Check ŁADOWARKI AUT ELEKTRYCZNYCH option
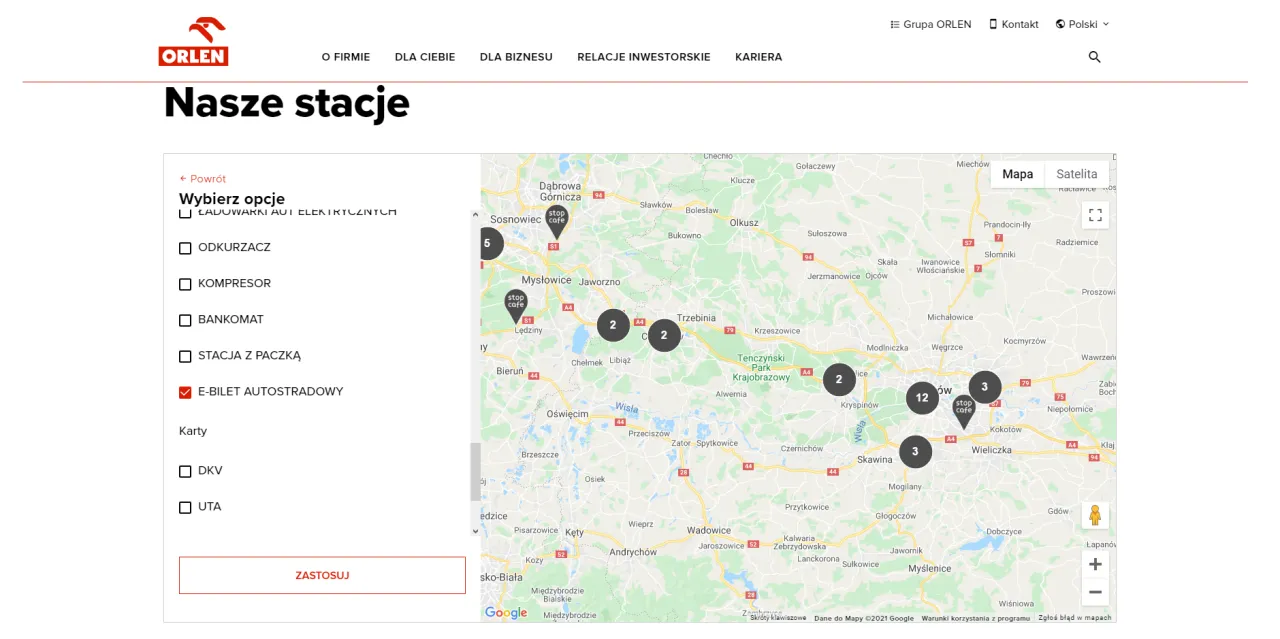Screen dimensions: 1280x639 pyautogui.click(x=185, y=213)
